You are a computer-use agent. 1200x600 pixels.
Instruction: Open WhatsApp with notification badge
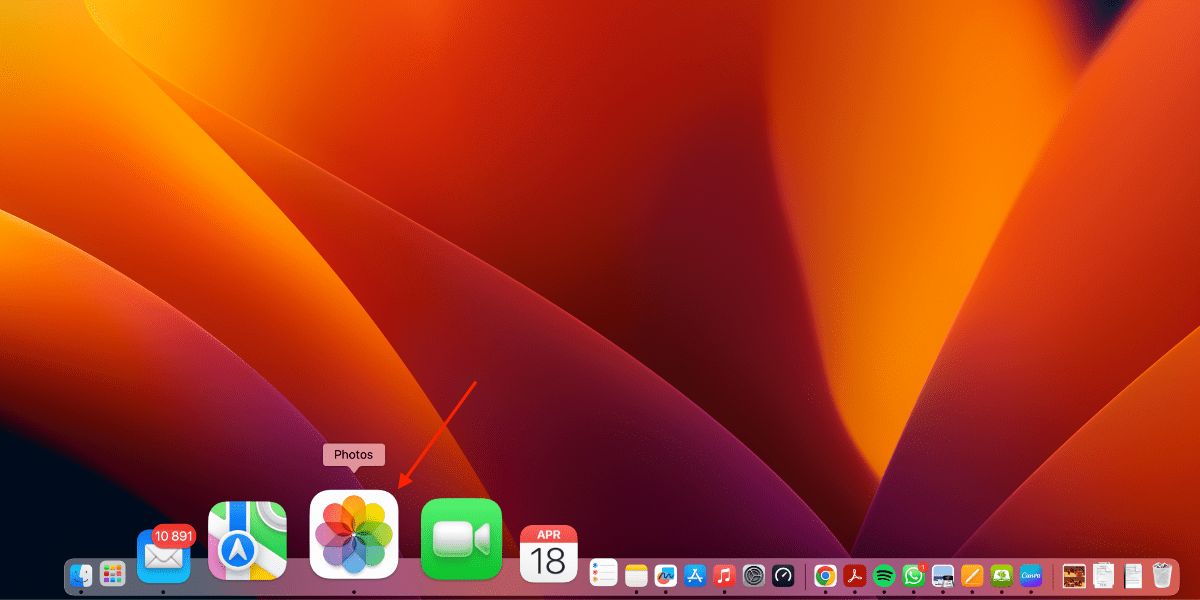pos(913,575)
